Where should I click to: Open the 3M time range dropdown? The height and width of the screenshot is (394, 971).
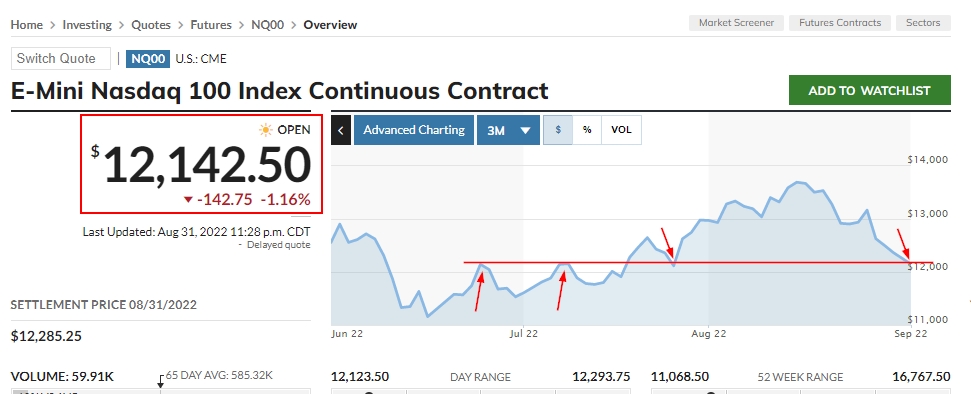click(508, 130)
